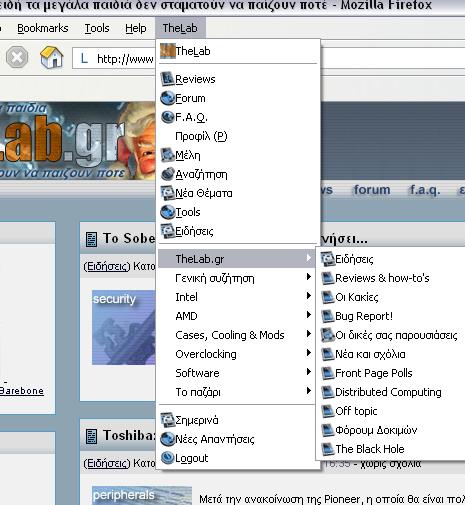465x505 pixels.
Task: Click the Ειδήσεις icon in submenu
Action: [328, 259]
